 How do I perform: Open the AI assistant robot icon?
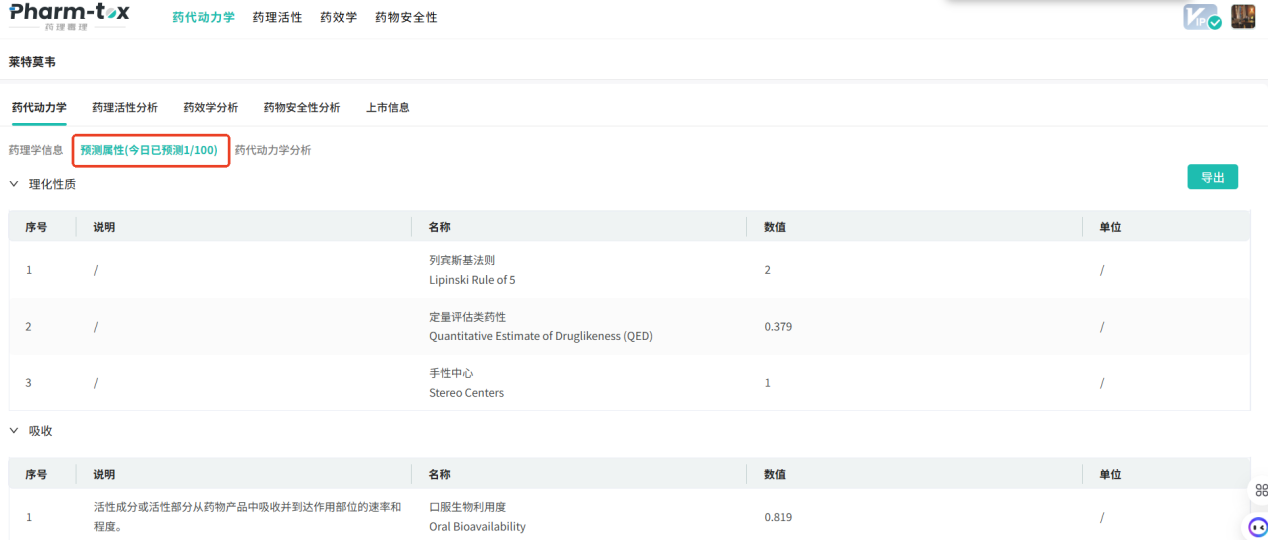click(1257, 526)
